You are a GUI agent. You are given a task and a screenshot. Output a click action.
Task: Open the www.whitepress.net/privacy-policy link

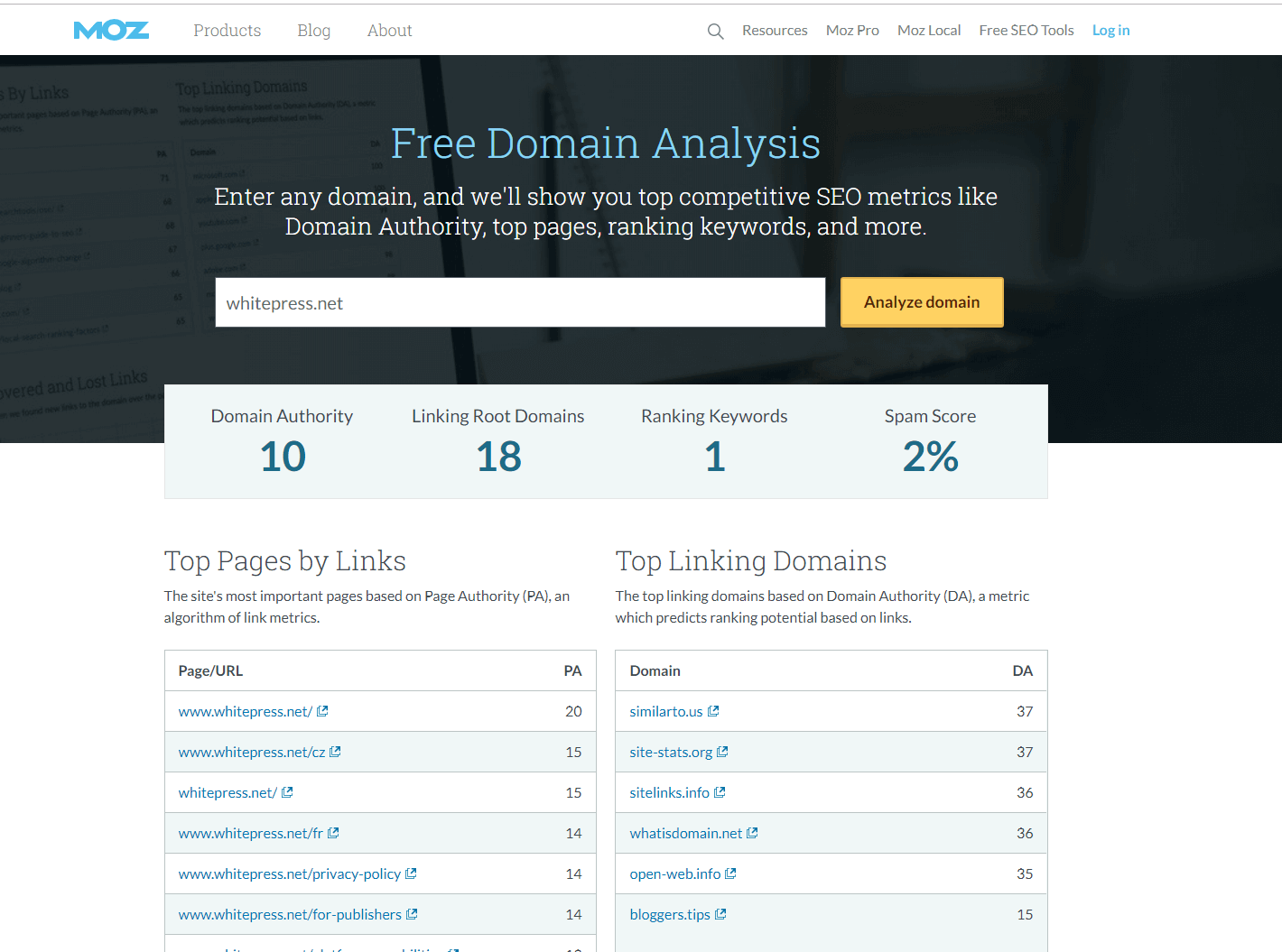pos(290,874)
